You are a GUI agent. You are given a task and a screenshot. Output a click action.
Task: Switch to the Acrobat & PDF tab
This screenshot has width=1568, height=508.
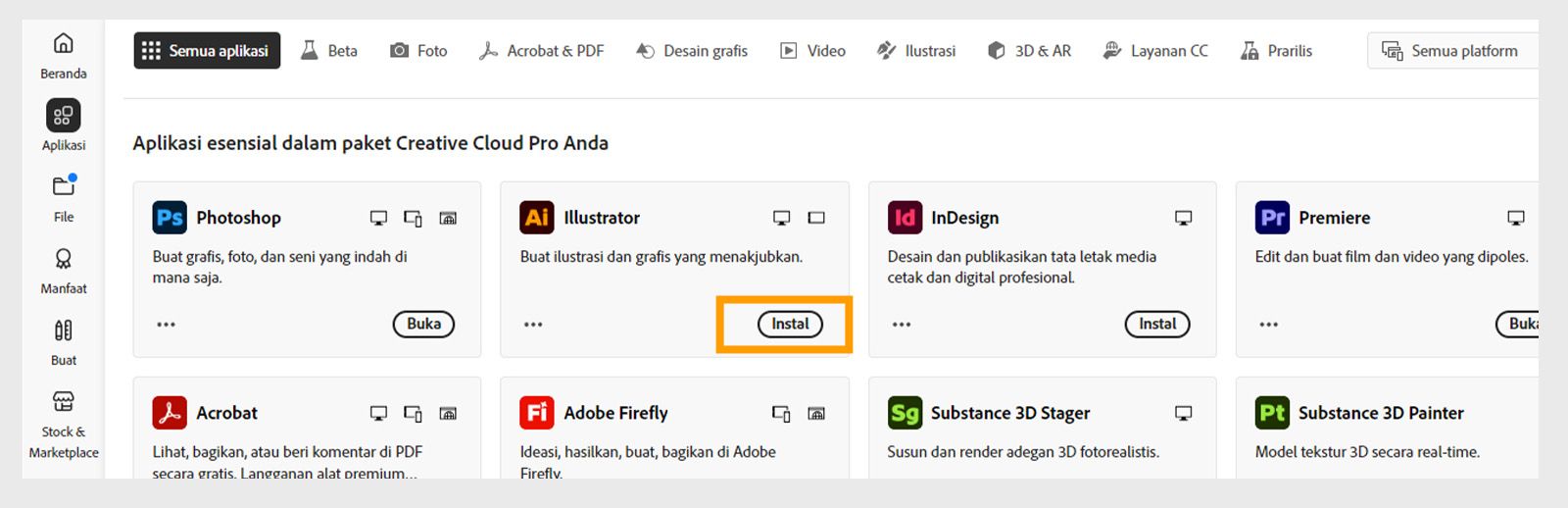click(x=541, y=50)
